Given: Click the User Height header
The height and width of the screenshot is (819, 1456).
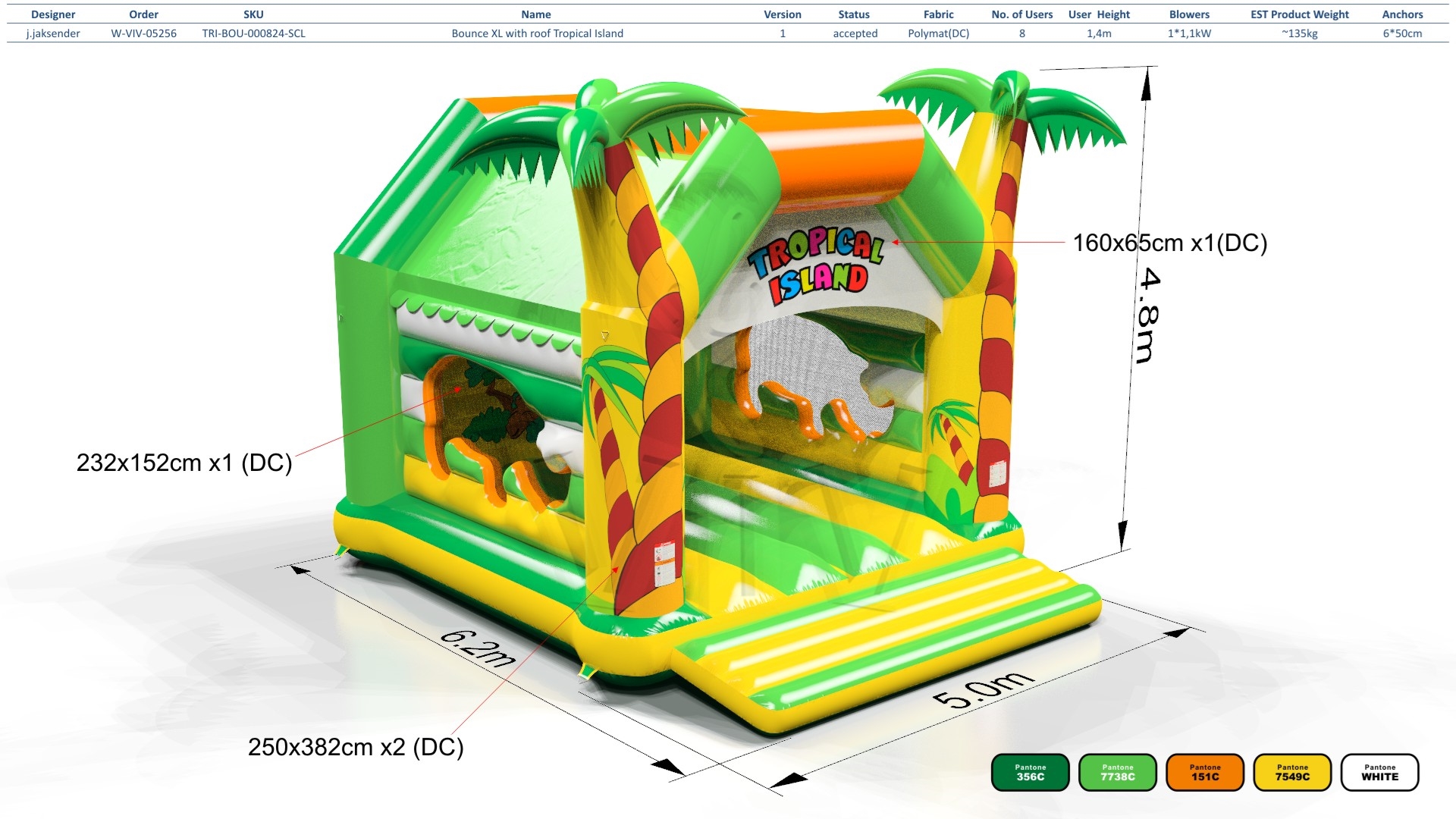Looking at the screenshot, I should [1099, 14].
